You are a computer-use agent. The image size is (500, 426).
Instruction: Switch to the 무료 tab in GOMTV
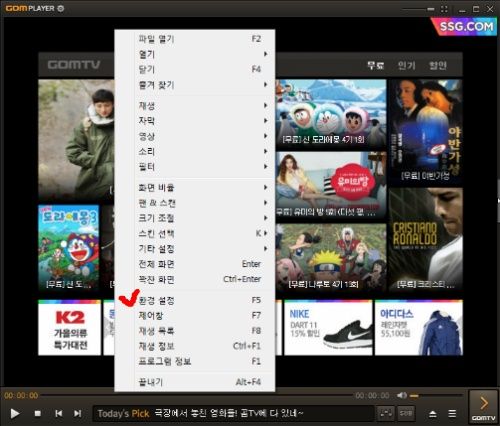pyautogui.click(x=376, y=65)
